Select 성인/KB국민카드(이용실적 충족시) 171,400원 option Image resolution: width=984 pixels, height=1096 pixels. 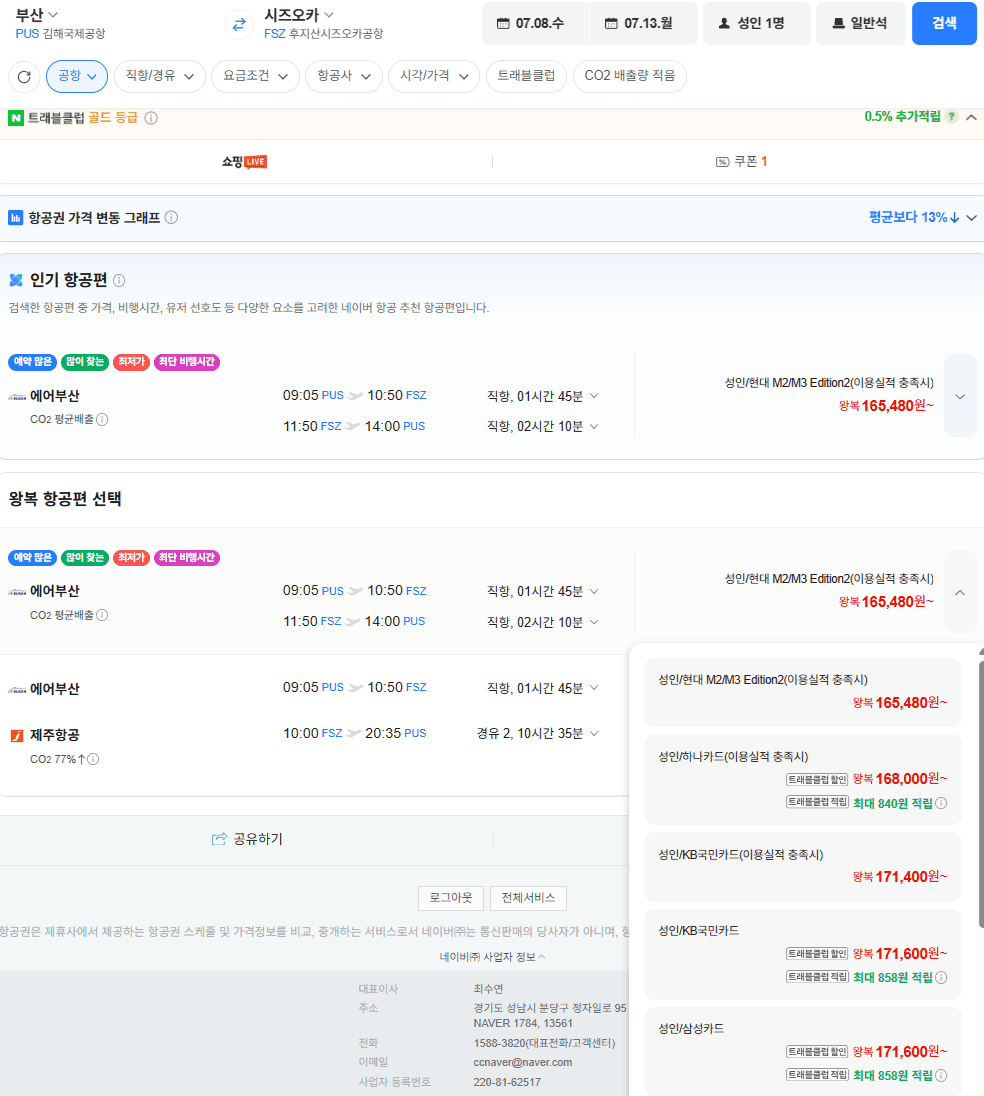[803, 867]
